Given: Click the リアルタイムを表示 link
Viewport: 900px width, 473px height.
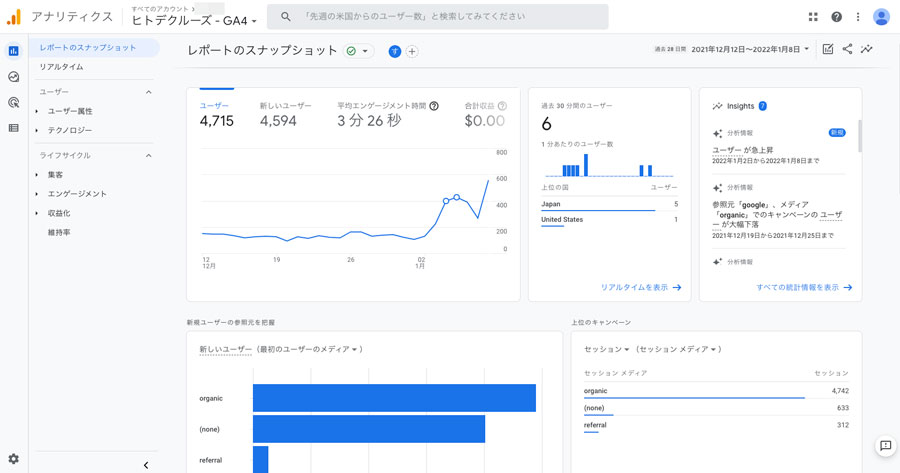Looking at the screenshot, I should pyautogui.click(x=640, y=287).
